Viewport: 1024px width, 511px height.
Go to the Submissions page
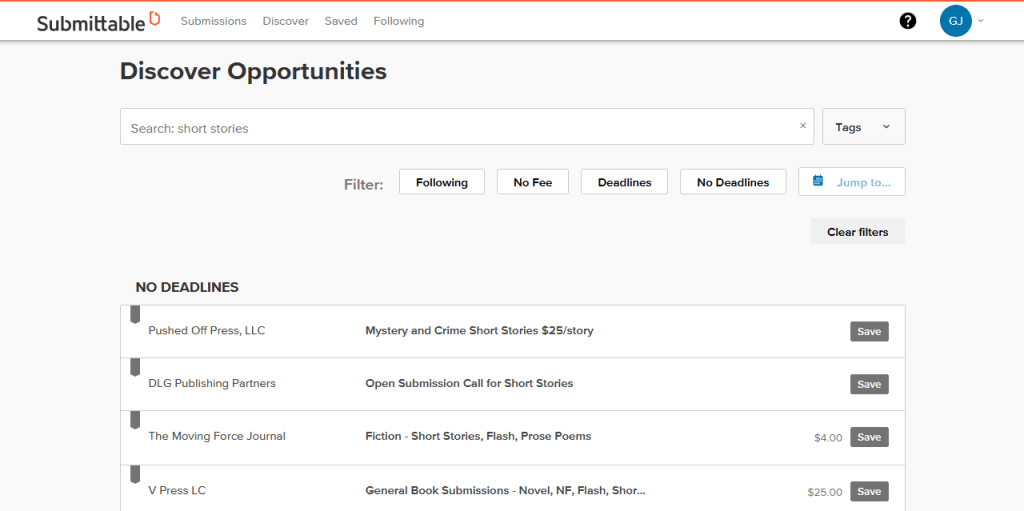tap(214, 21)
